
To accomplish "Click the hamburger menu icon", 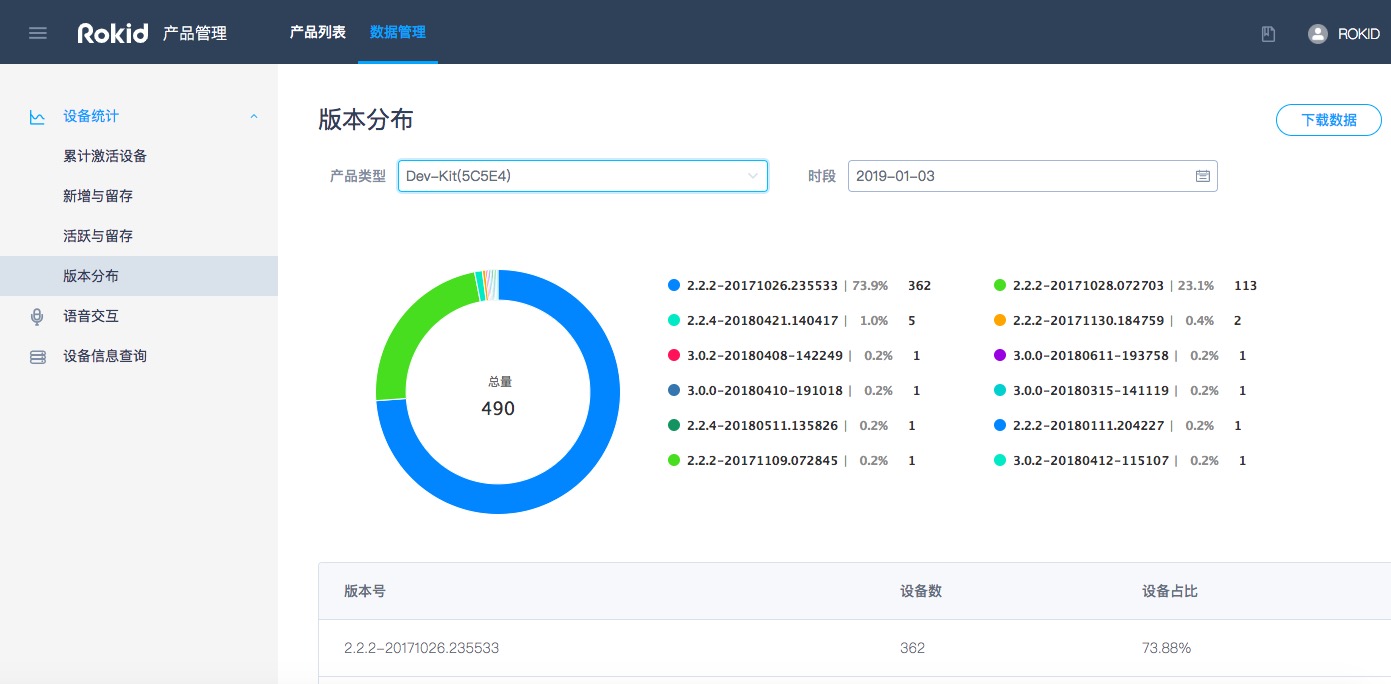I will (38, 33).
